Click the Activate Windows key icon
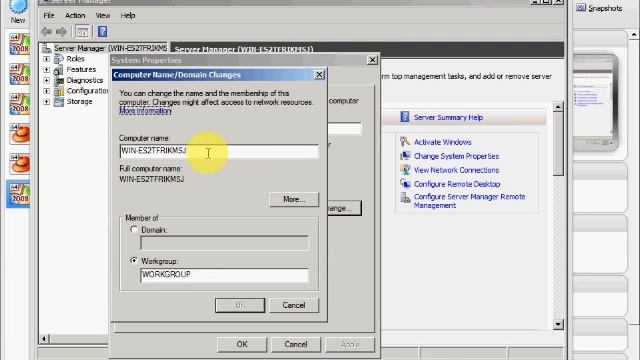 405,142
